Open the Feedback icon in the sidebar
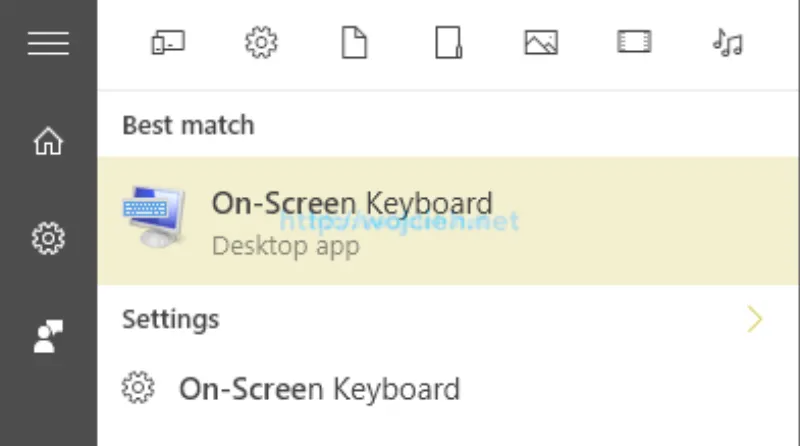The width and height of the screenshot is (800, 446). (48, 337)
